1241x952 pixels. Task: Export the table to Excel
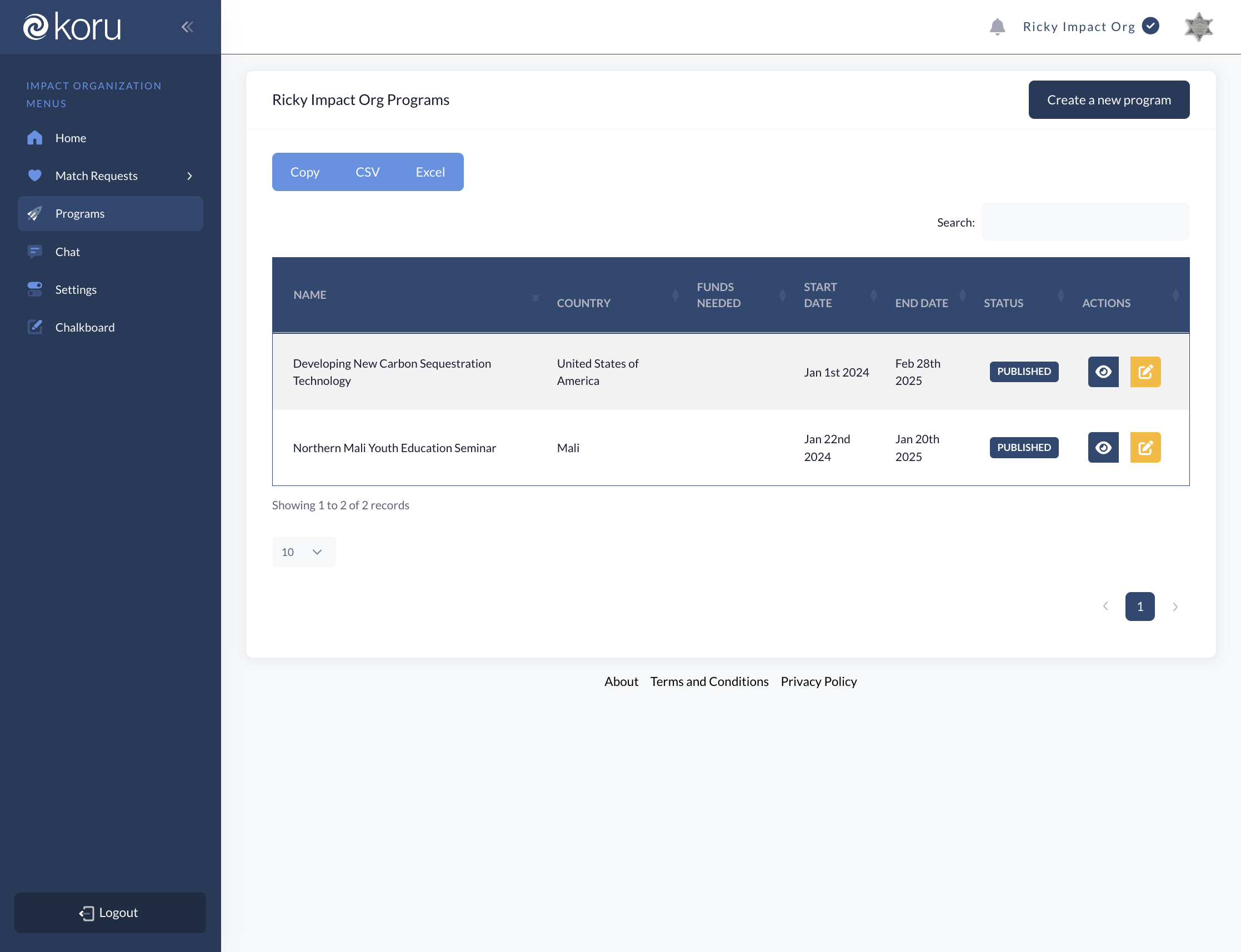pyautogui.click(x=430, y=172)
